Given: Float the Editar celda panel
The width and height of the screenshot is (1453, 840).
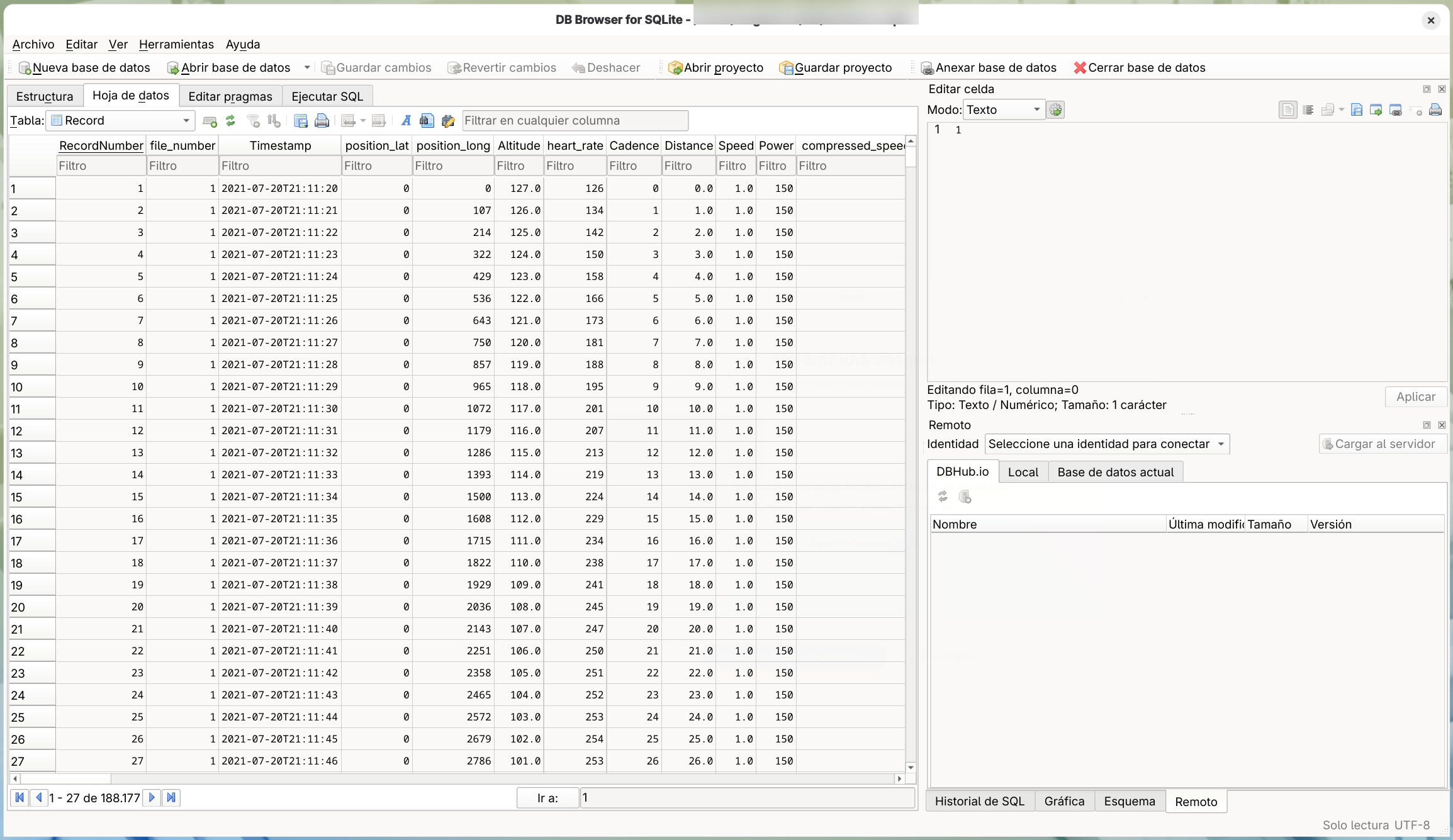Looking at the screenshot, I should coord(1427,89).
